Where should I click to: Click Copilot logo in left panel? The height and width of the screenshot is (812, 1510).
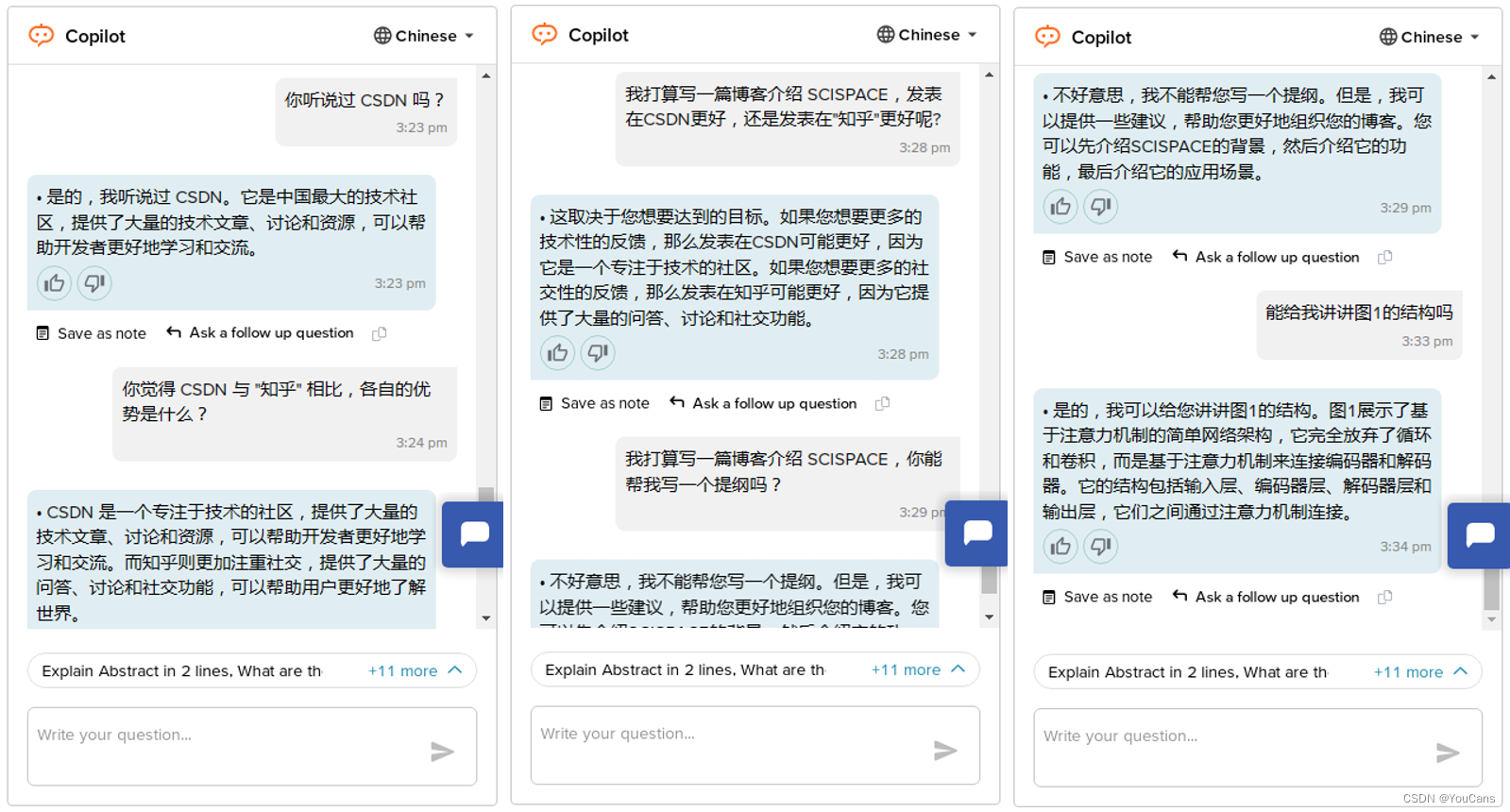click(42, 36)
